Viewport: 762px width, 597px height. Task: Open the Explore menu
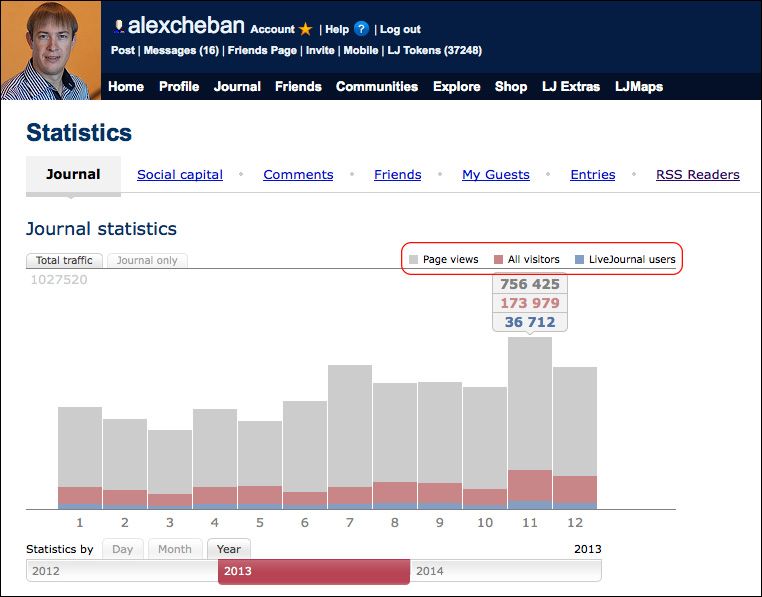456,87
